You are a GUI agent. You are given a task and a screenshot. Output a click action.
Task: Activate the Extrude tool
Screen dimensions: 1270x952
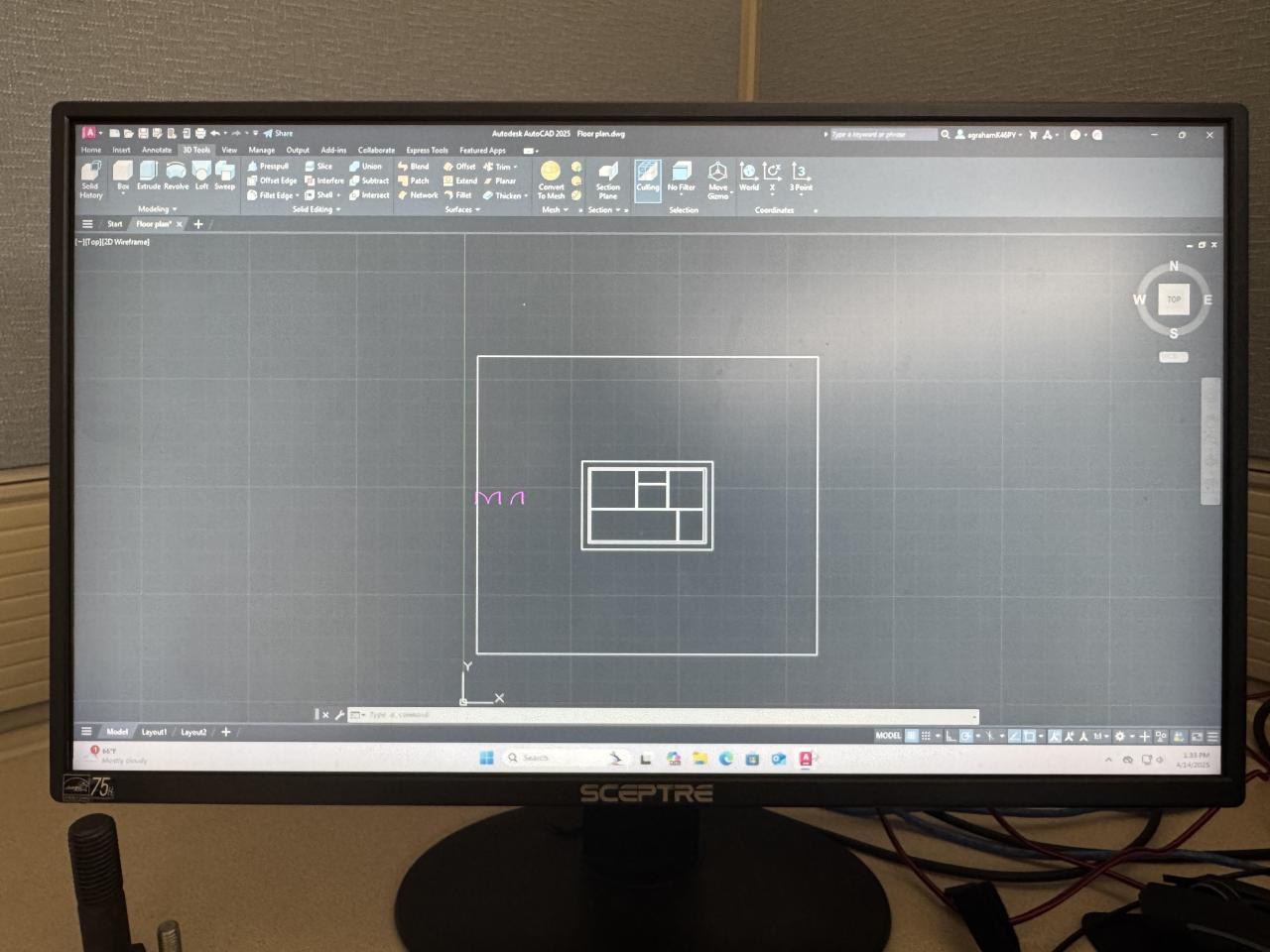(149, 176)
